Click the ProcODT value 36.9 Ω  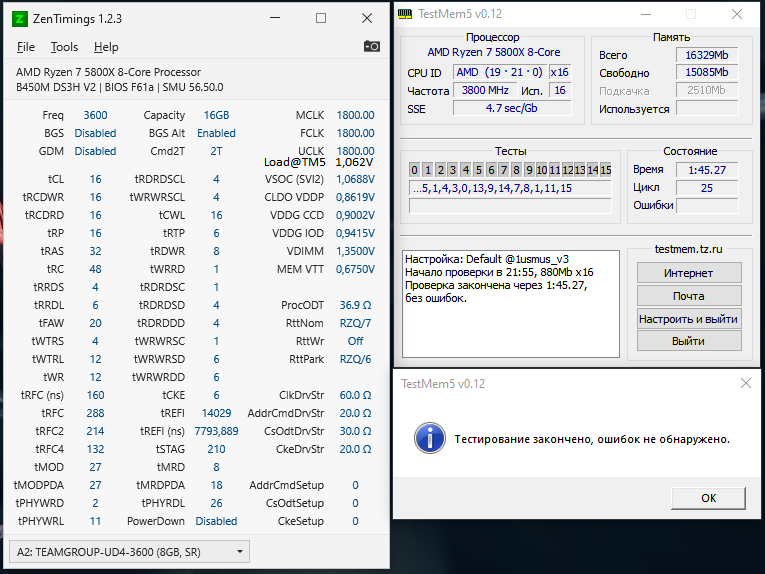[x=355, y=305]
